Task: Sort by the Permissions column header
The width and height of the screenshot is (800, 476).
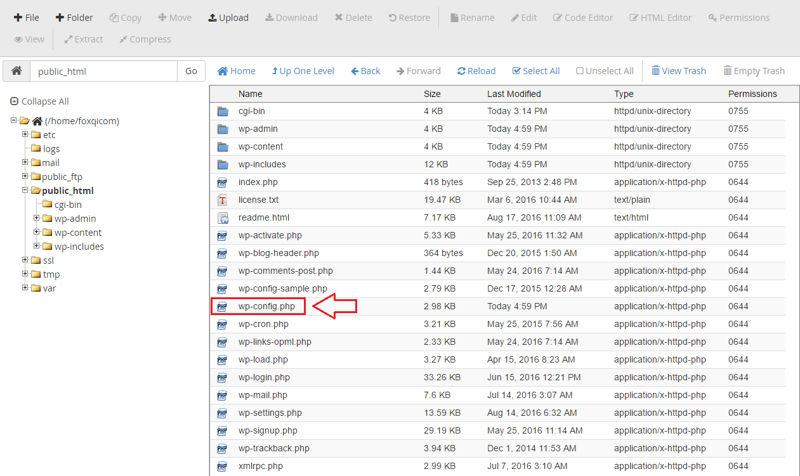Action: coord(753,94)
